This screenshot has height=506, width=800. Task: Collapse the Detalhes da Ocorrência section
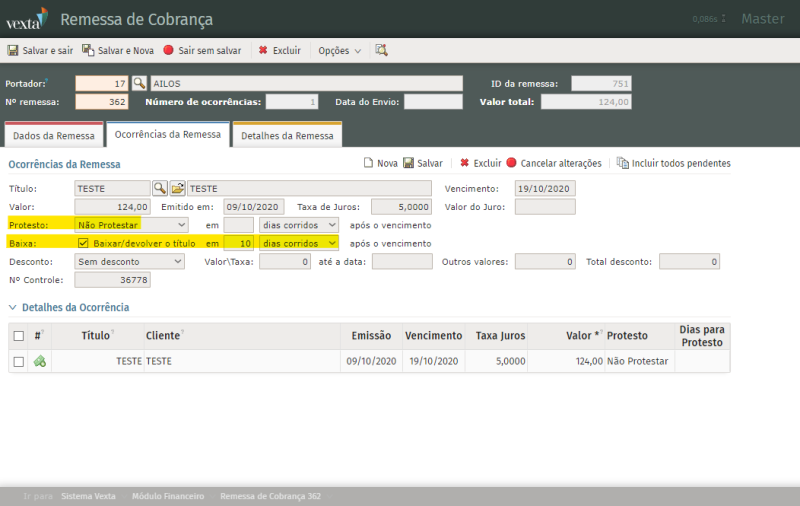(14, 308)
